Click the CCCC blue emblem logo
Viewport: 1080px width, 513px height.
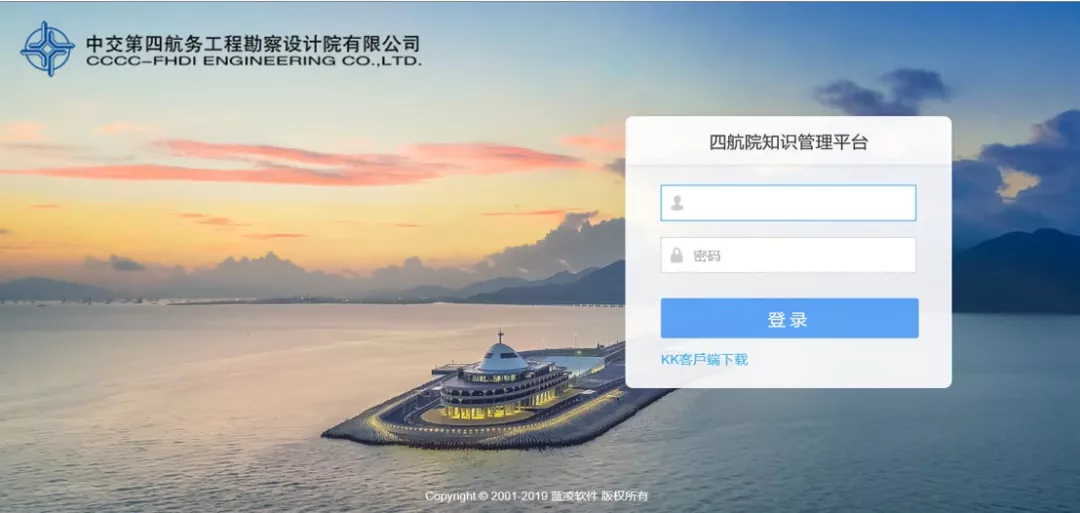point(48,49)
